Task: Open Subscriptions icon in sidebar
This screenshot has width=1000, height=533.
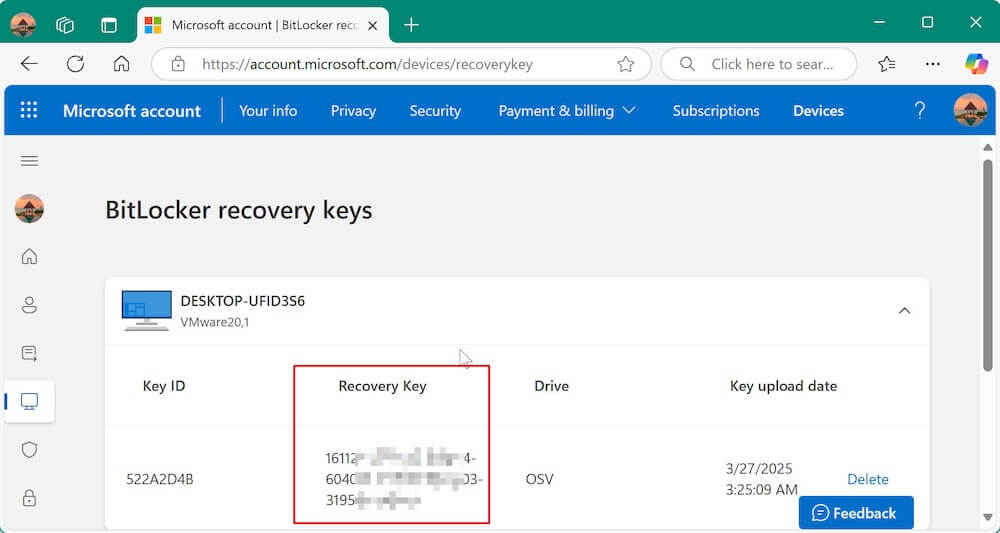Action: pos(29,353)
